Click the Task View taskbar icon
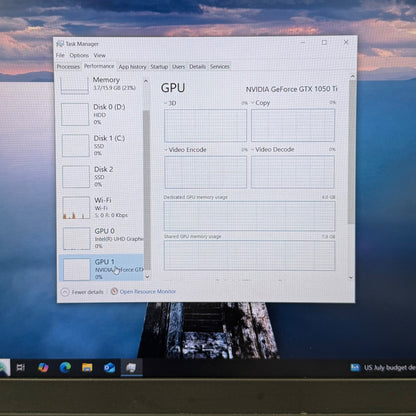The width and height of the screenshot is (416, 416). (21, 367)
